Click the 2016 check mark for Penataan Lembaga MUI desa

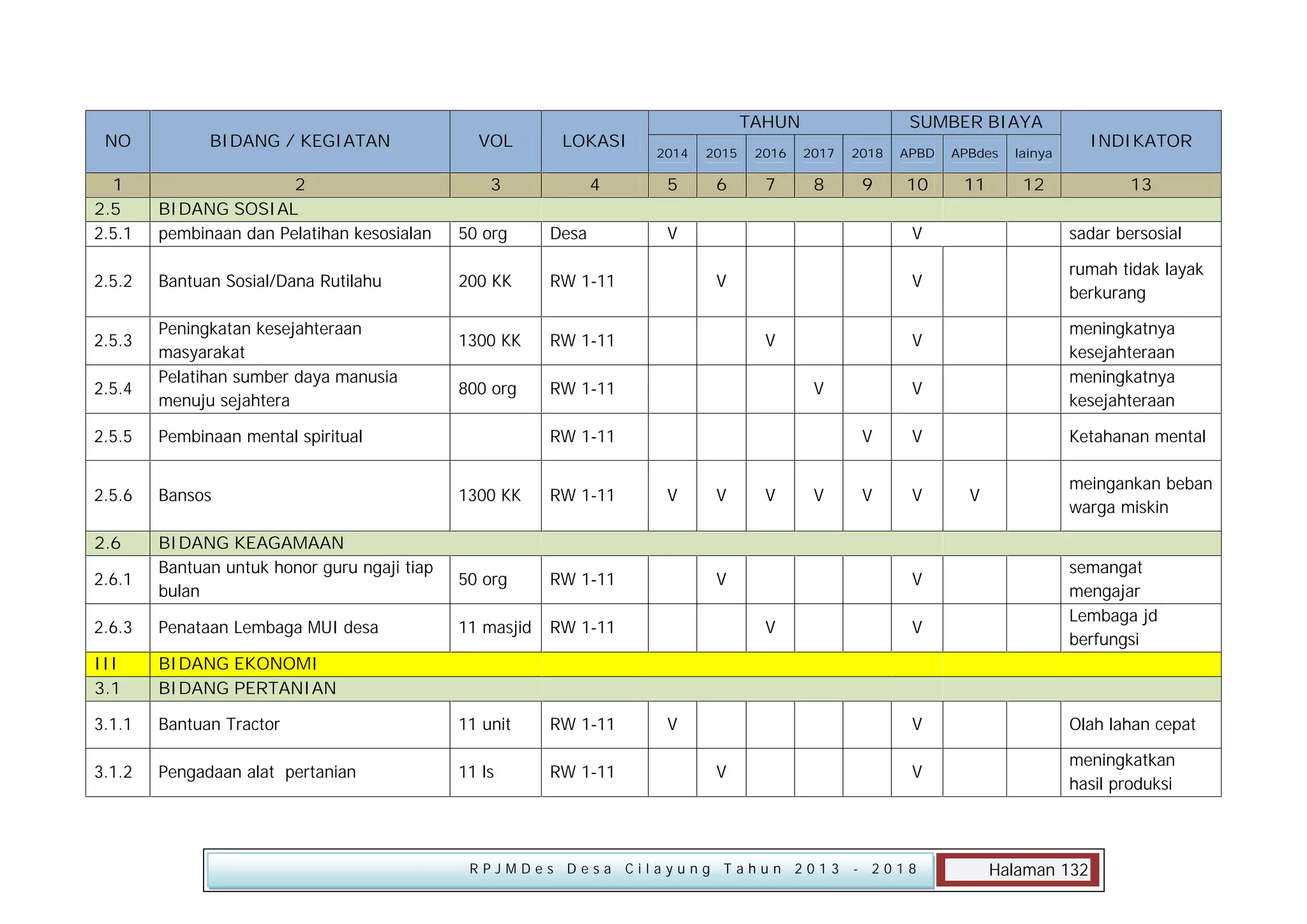point(770,627)
